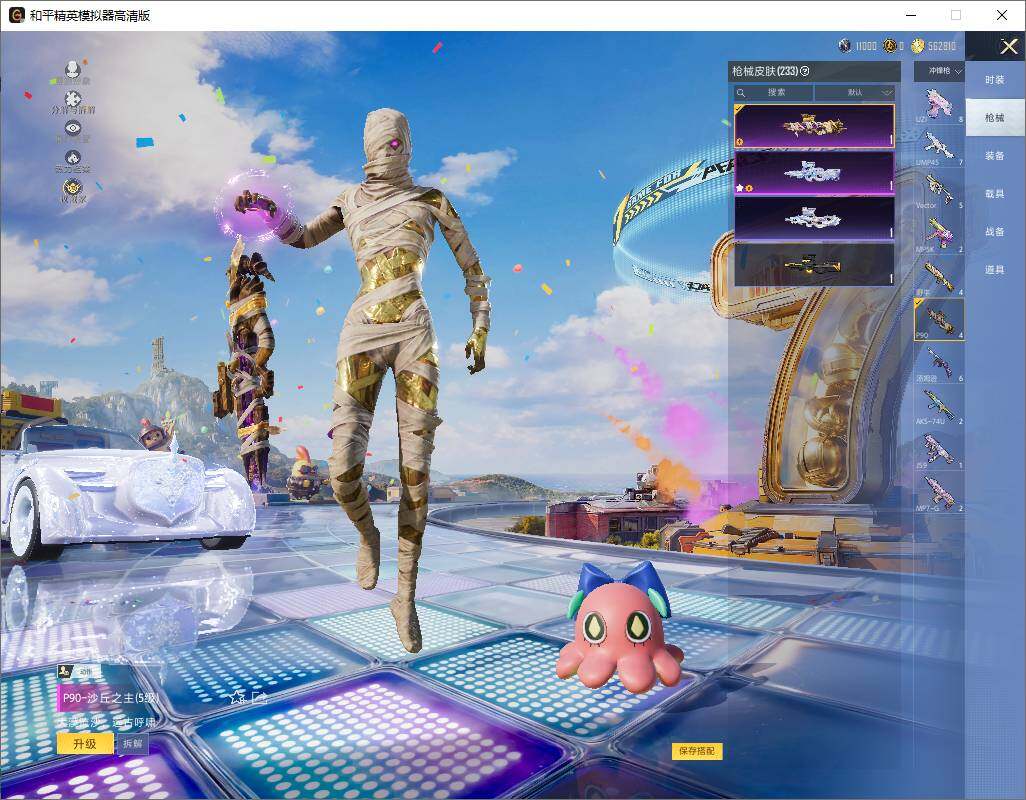Switch to the 装备 tab

(995, 156)
